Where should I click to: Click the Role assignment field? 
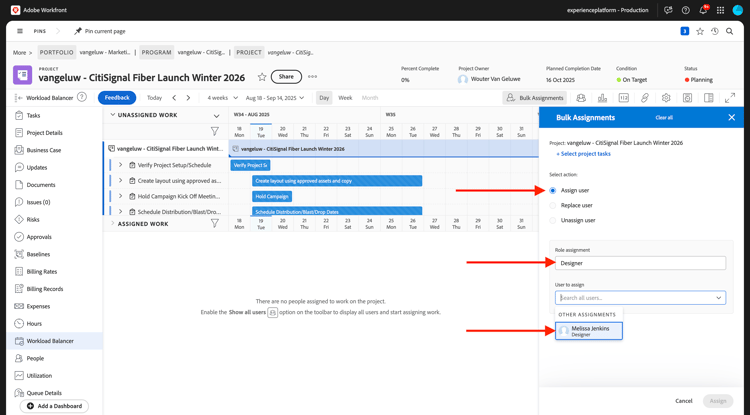[640, 263]
